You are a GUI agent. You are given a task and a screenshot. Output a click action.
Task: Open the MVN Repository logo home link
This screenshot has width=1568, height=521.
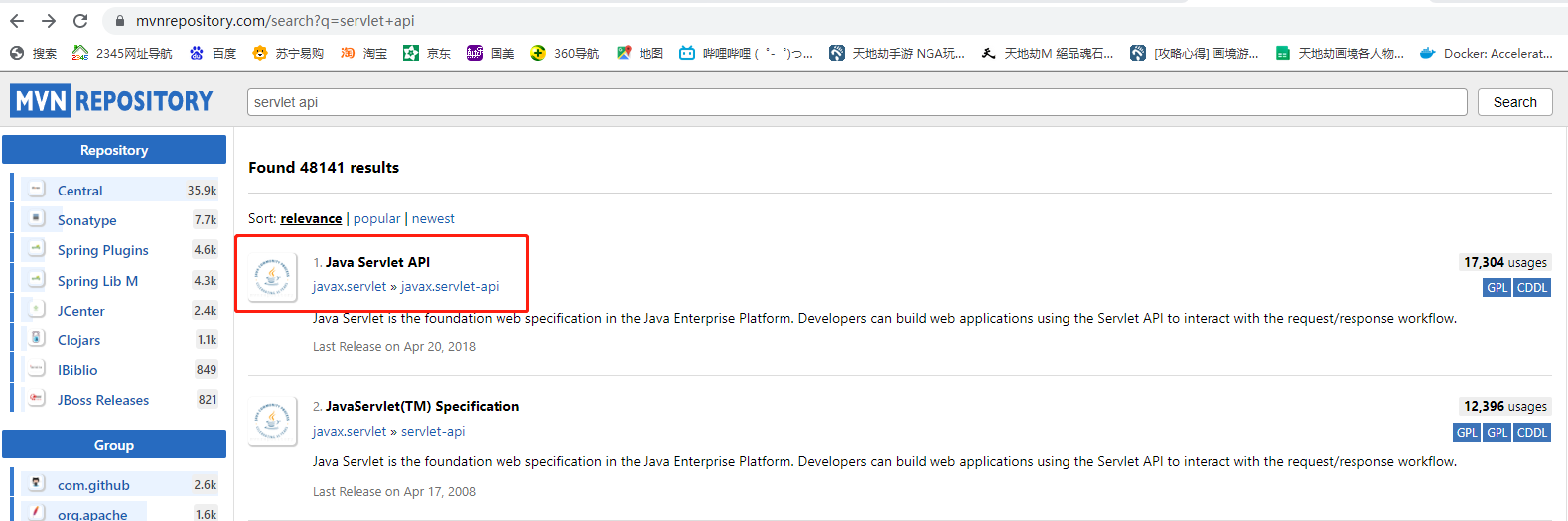[112, 101]
